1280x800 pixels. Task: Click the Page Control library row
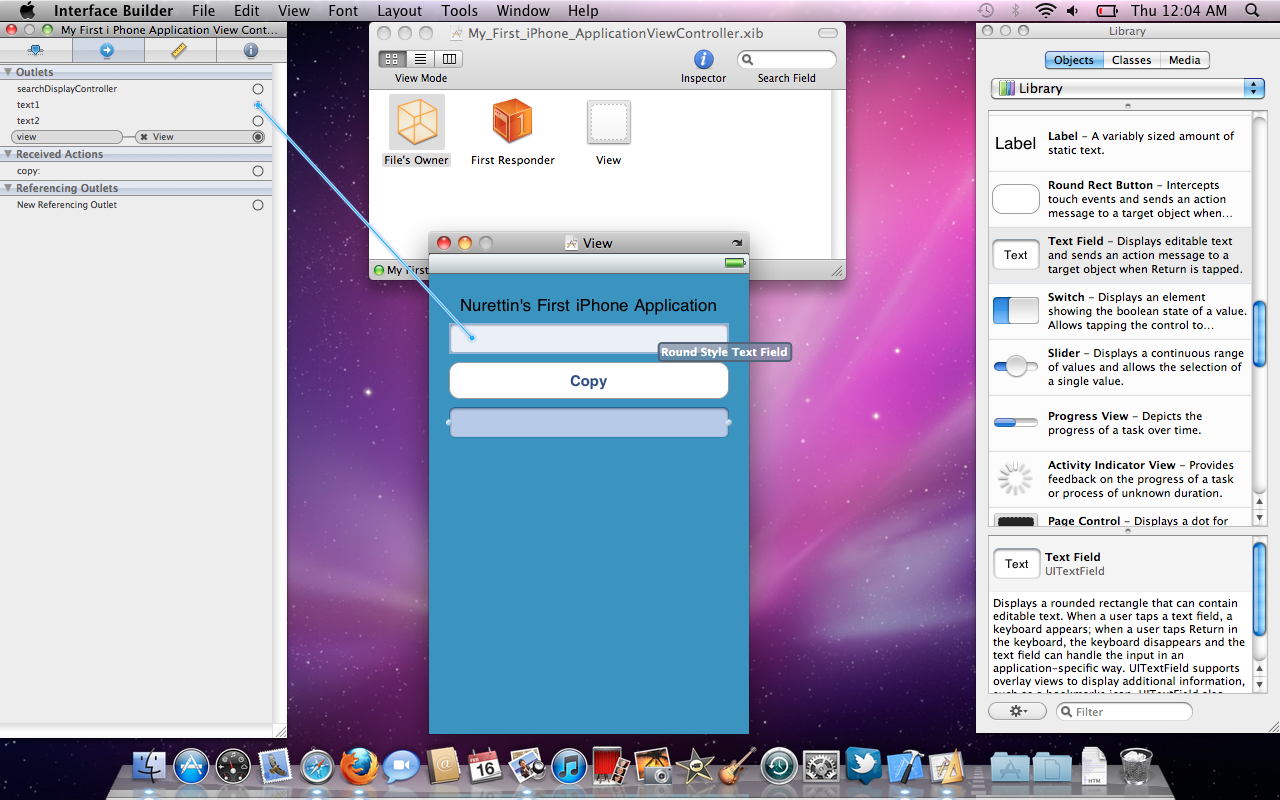pos(1120,519)
